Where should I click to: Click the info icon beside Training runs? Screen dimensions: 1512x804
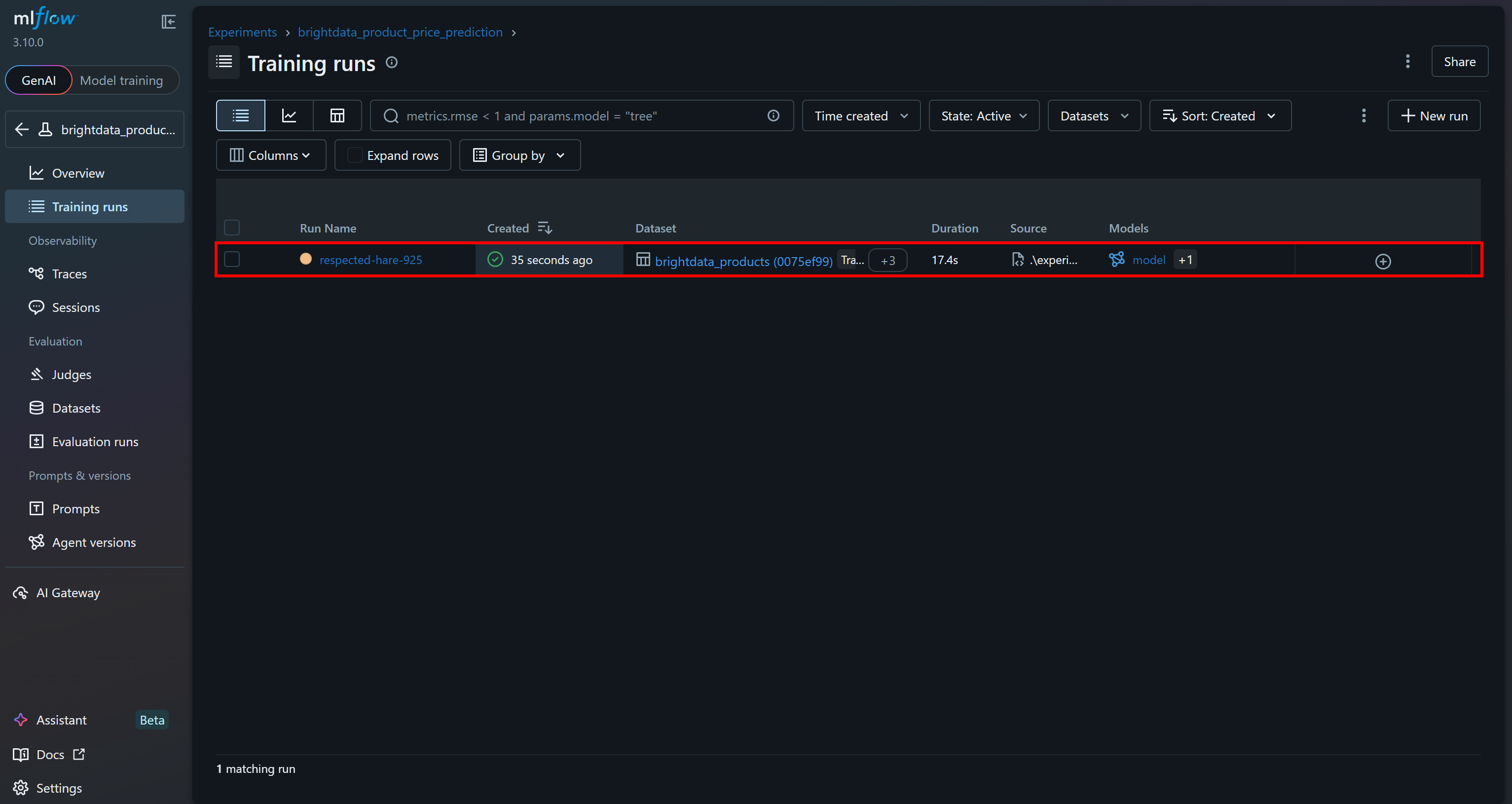(392, 62)
